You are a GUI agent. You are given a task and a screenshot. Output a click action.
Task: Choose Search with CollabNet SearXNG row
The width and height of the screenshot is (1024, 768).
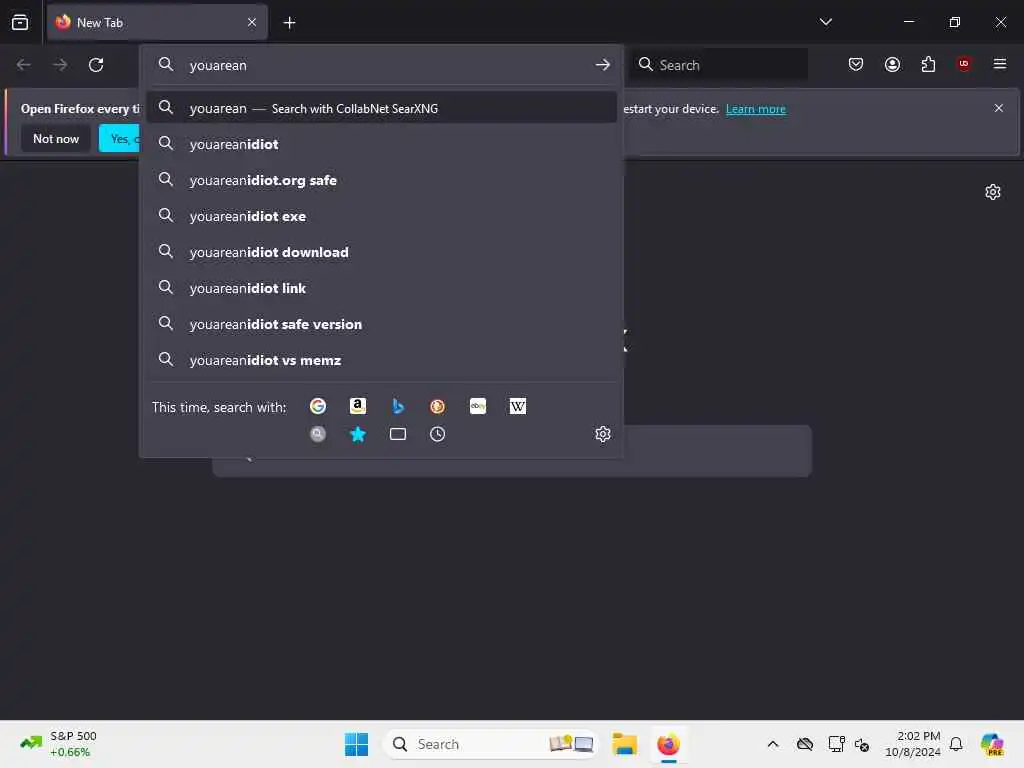point(381,108)
